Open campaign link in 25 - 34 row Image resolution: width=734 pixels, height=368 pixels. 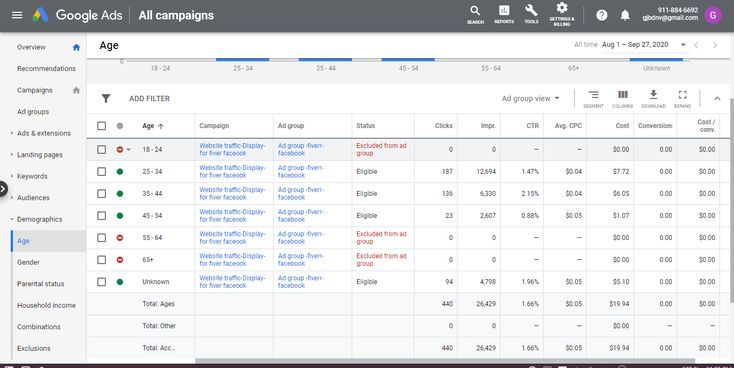(x=232, y=171)
